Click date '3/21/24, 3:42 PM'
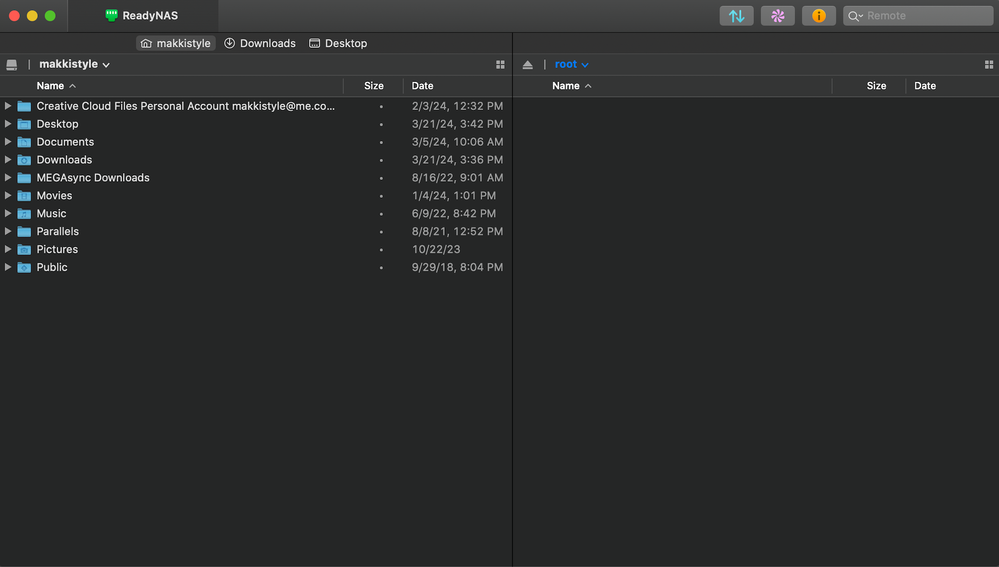Viewport: 999px width, 567px height. coord(457,124)
